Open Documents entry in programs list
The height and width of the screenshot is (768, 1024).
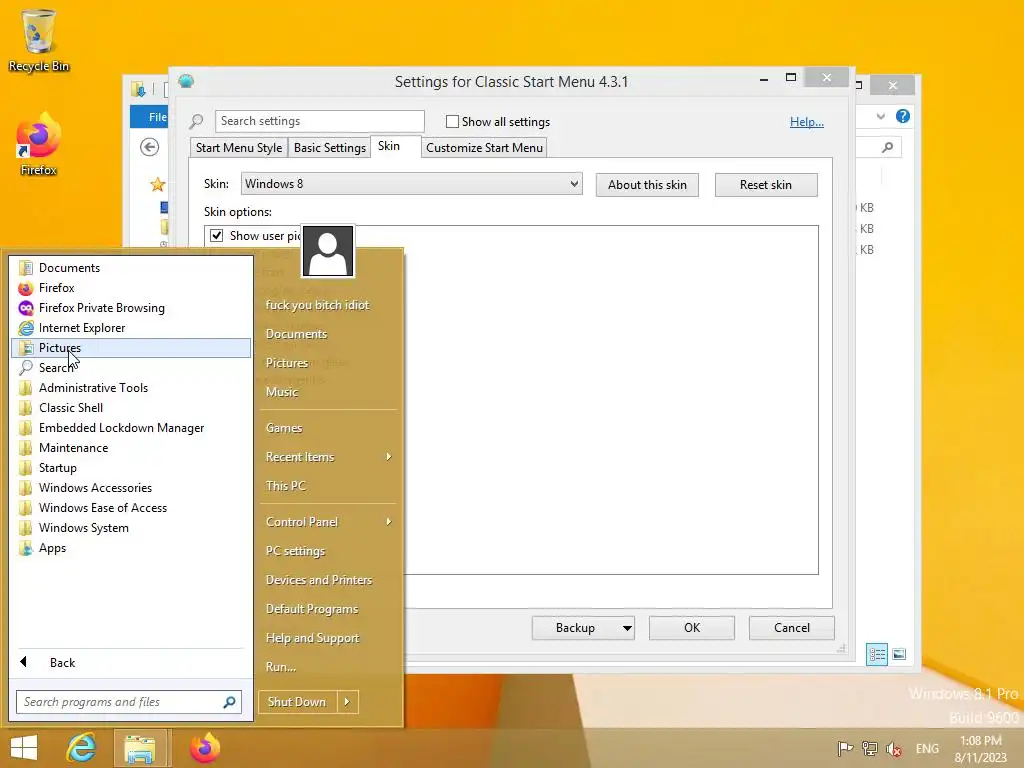(131, 268)
